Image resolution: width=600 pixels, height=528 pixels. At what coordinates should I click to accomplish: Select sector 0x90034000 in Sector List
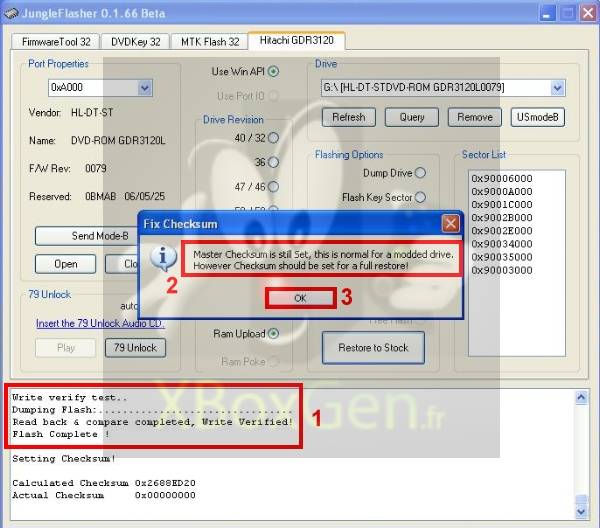502,244
